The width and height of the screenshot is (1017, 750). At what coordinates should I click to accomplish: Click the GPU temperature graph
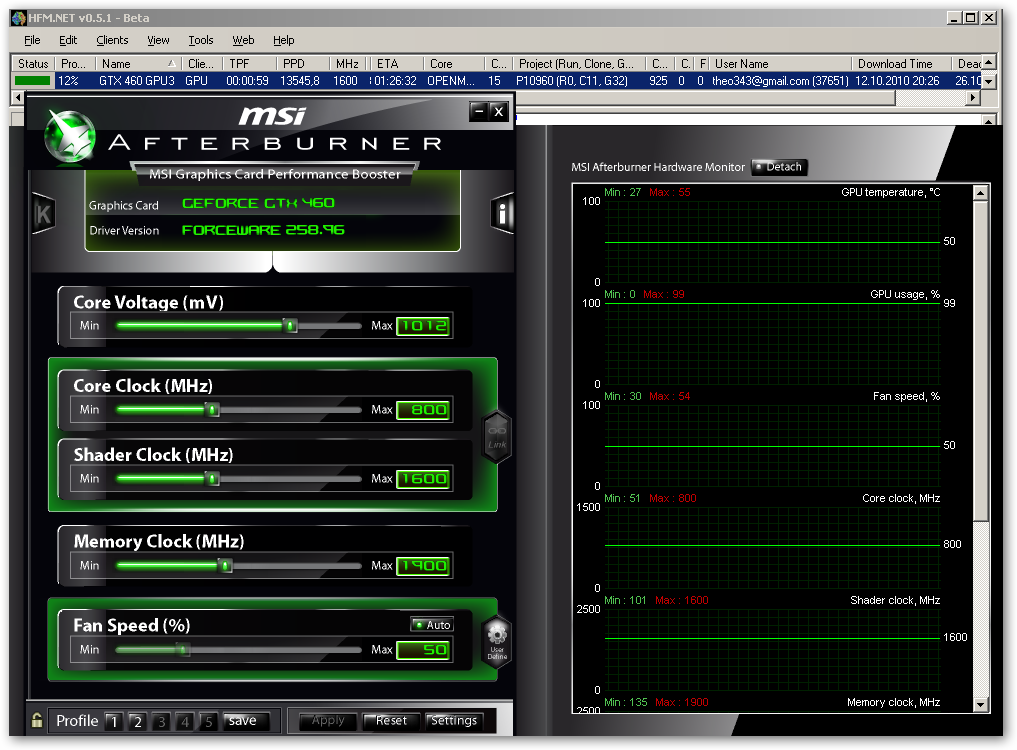tap(772, 241)
